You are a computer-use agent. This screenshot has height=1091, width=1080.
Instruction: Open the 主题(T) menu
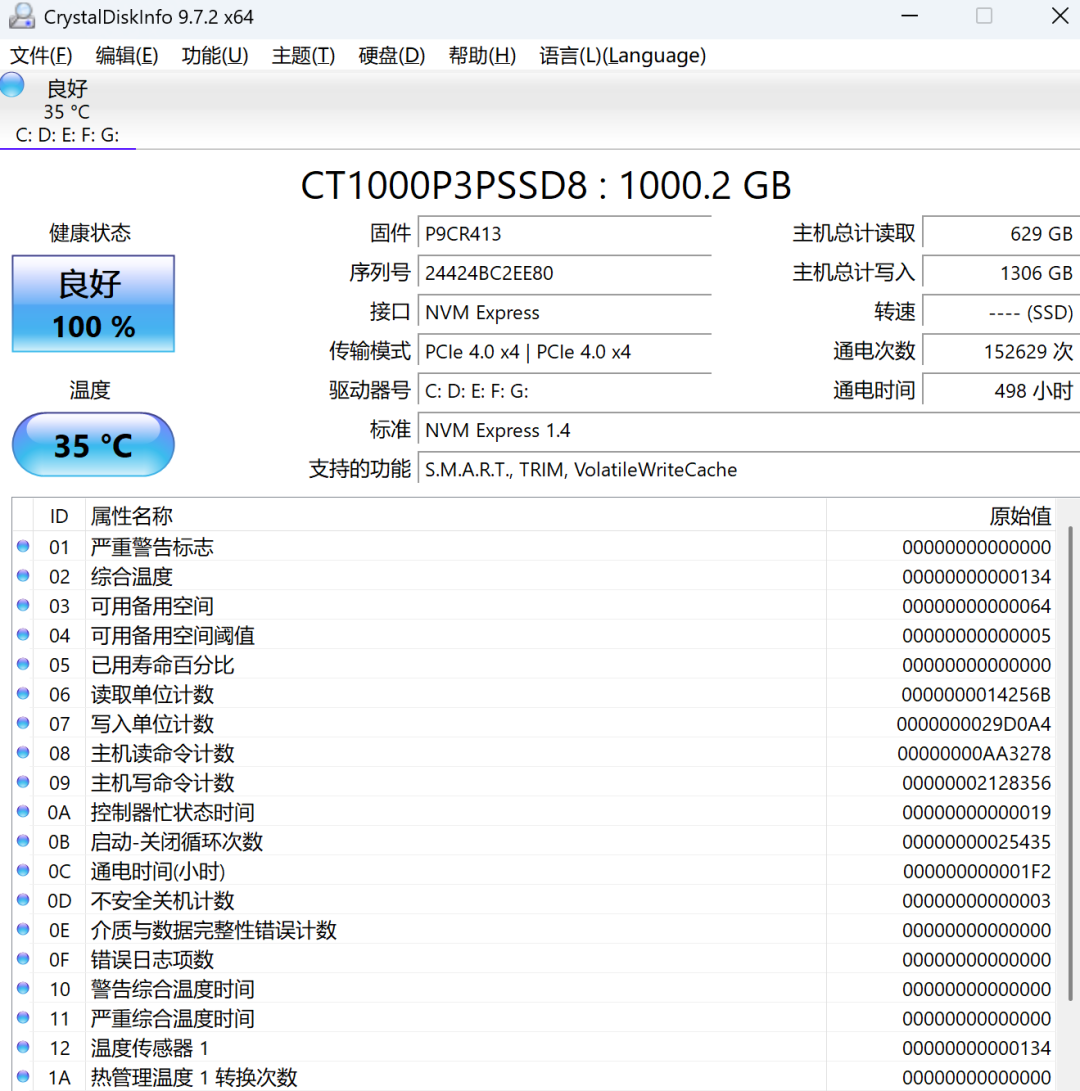(x=303, y=56)
